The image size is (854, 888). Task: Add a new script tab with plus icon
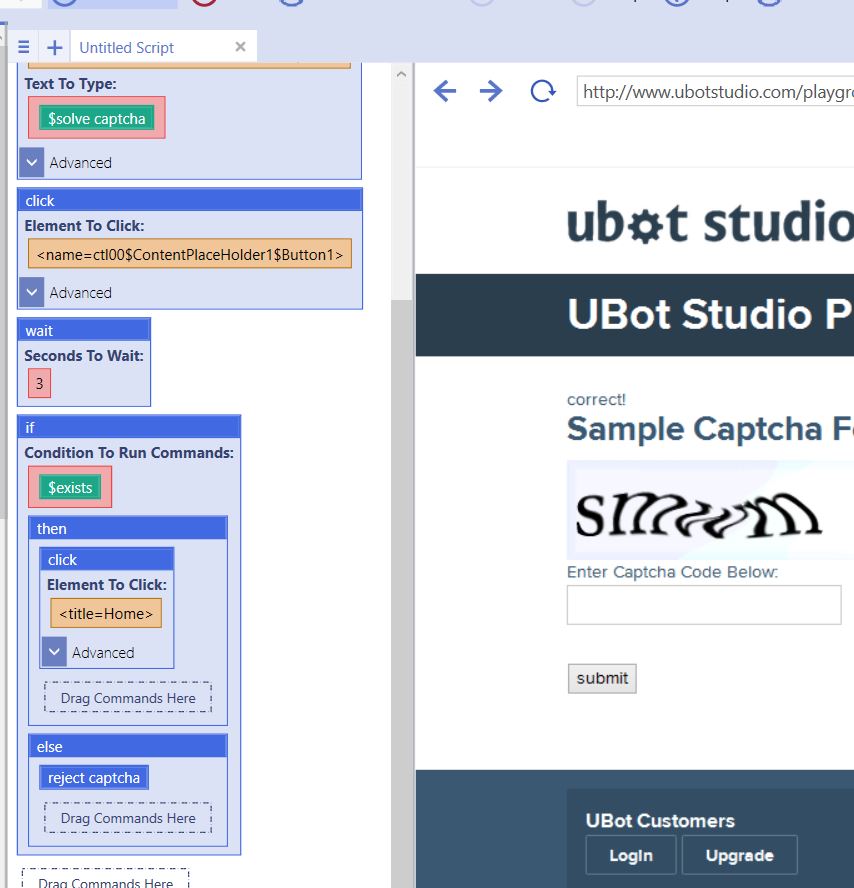tap(54, 47)
